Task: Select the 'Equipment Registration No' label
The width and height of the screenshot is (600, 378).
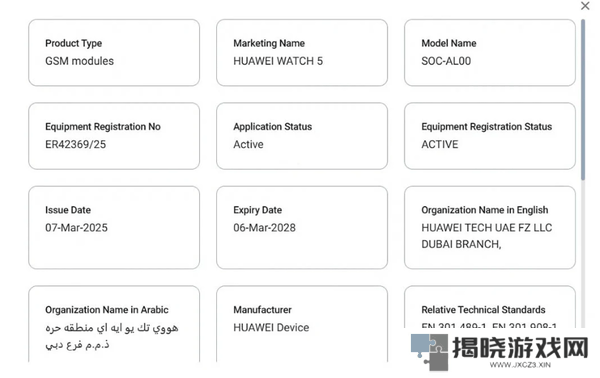Action: tap(103, 127)
